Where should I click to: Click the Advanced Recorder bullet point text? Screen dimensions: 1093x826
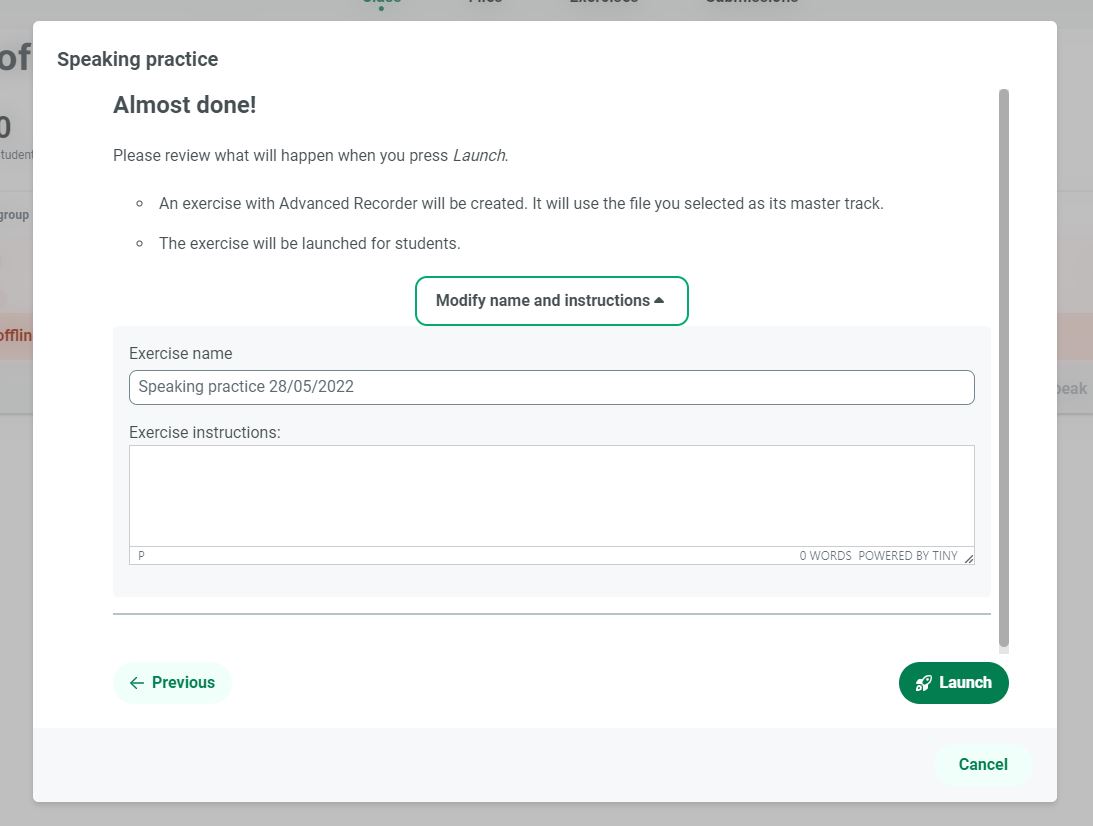click(x=520, y=204)
